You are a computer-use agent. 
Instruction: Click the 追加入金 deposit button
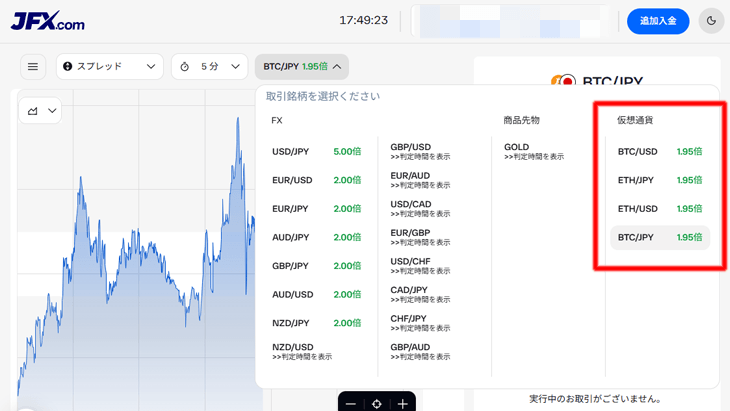coord(658,21)
